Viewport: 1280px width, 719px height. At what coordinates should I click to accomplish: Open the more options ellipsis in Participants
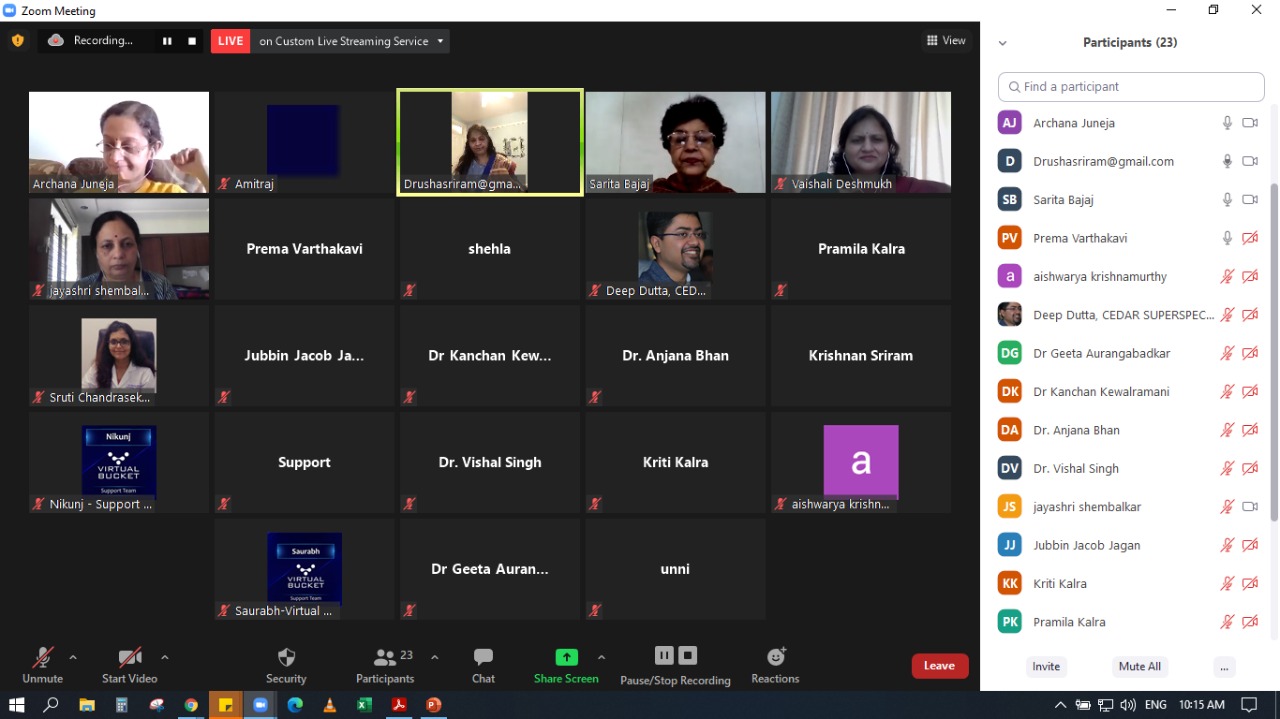coord(1223,667)
